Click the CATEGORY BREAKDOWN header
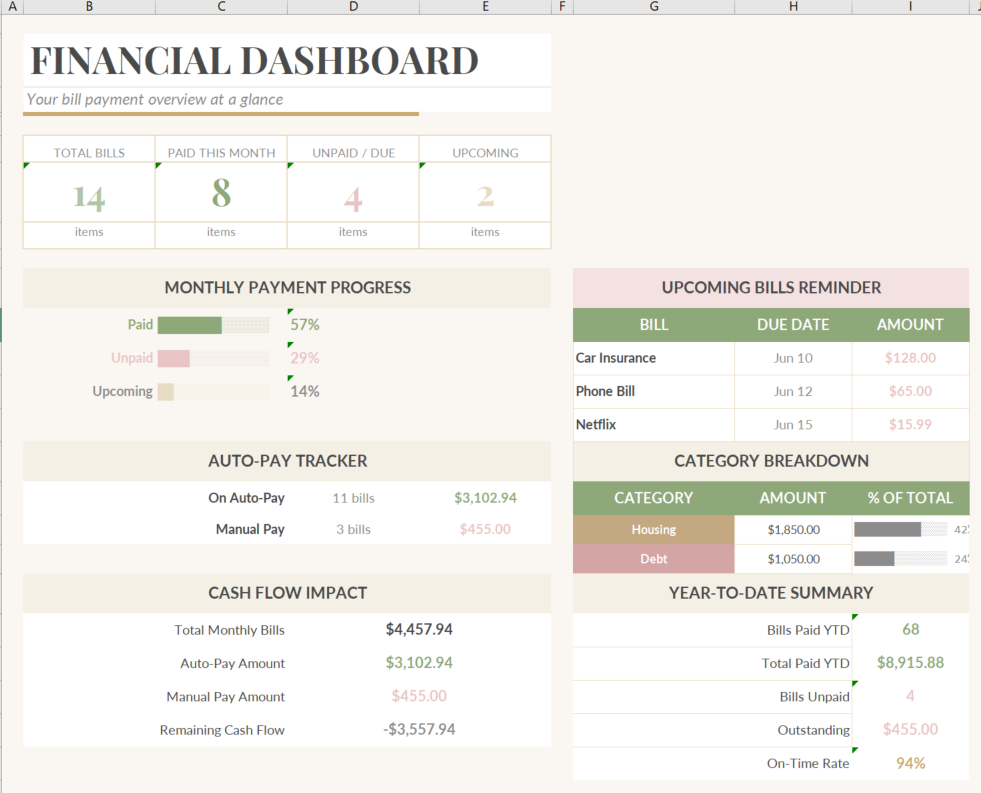The width and height of the screenshot is (981, 793). (x=771, y=461)
